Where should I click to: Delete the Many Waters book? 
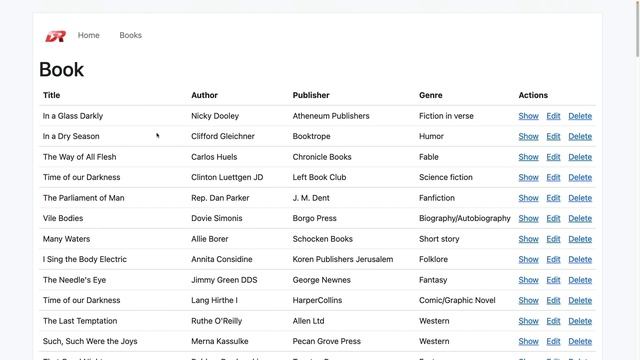pos(580,239)
